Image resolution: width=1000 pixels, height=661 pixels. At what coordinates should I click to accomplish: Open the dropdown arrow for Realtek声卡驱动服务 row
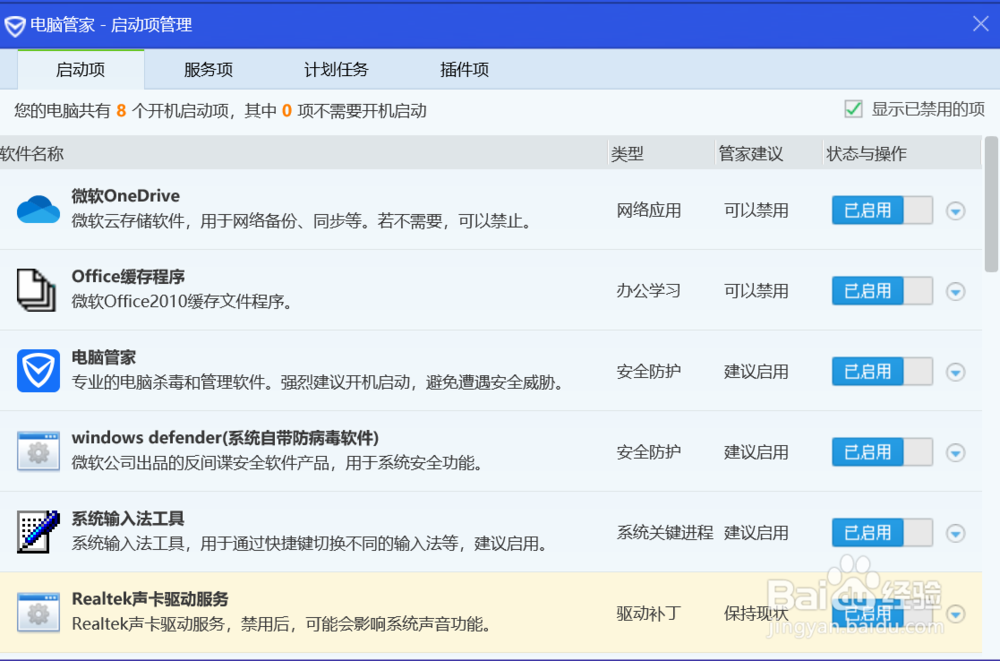955,614
